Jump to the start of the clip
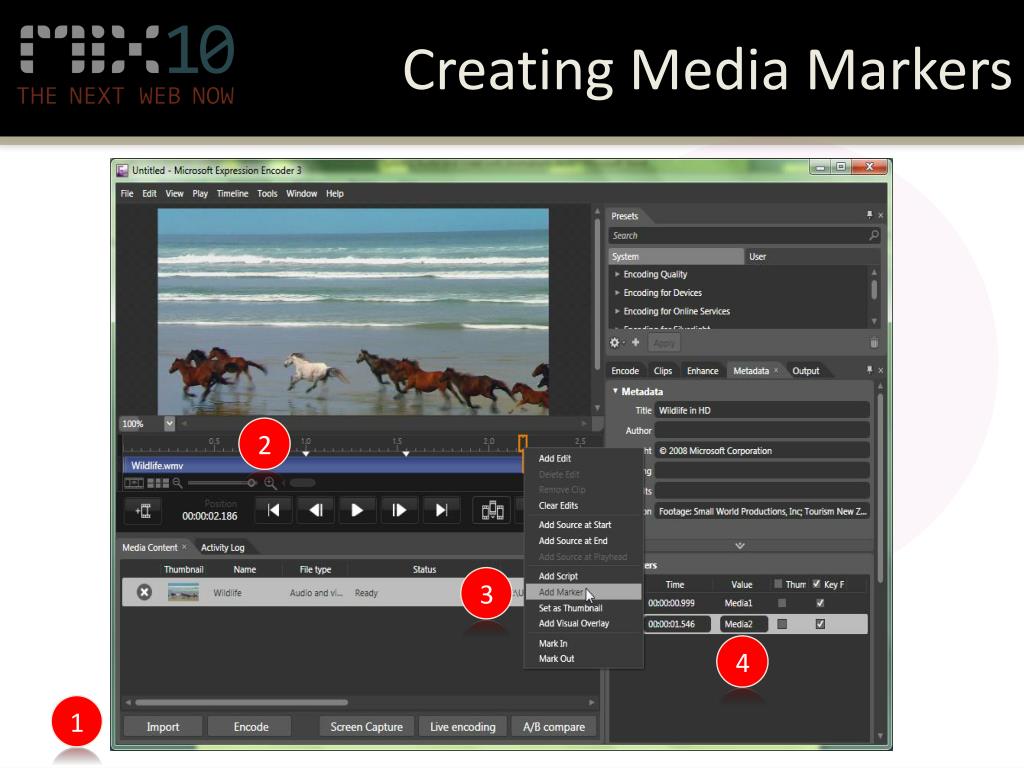 point(274,510)
